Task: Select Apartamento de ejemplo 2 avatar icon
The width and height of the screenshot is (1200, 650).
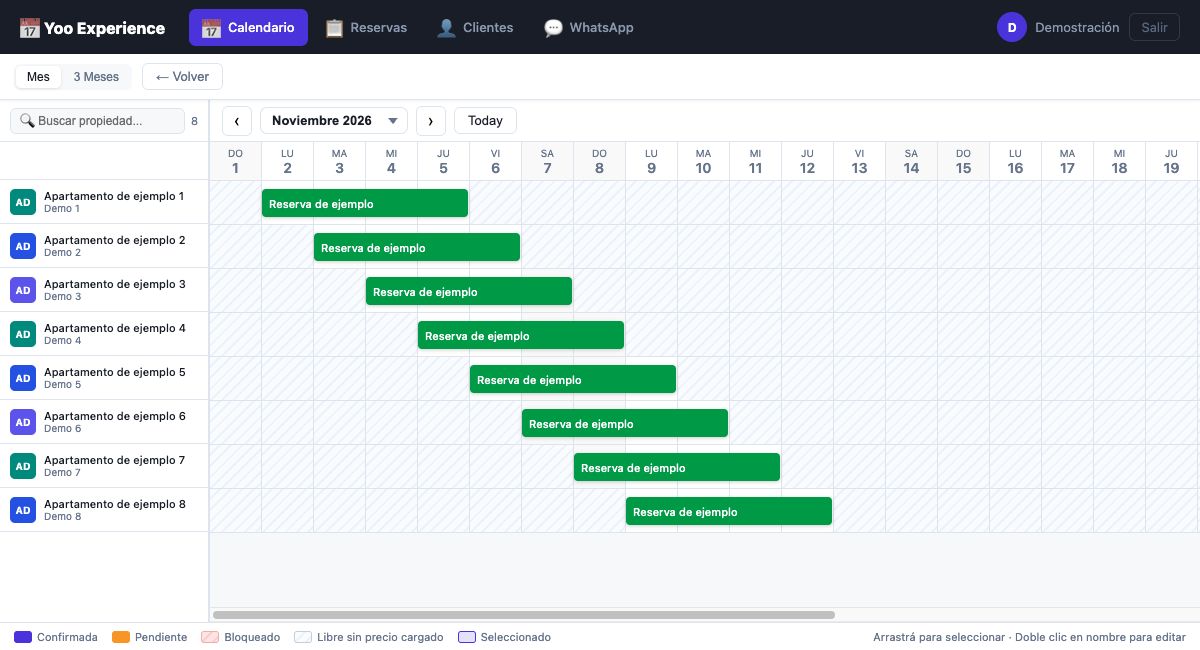Action: point(23,246)
